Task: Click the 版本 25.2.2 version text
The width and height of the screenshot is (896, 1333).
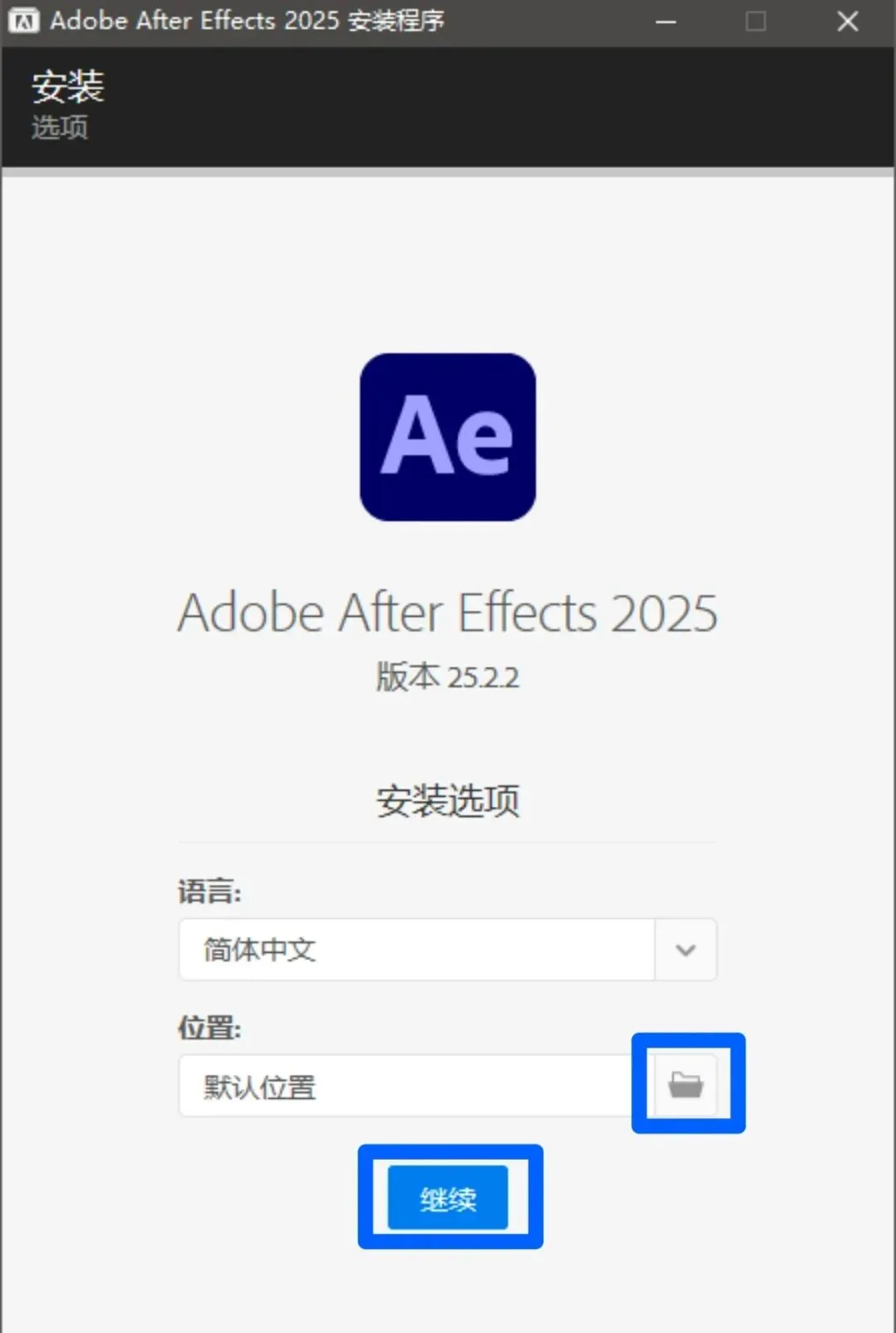Action: click(447, 677)
